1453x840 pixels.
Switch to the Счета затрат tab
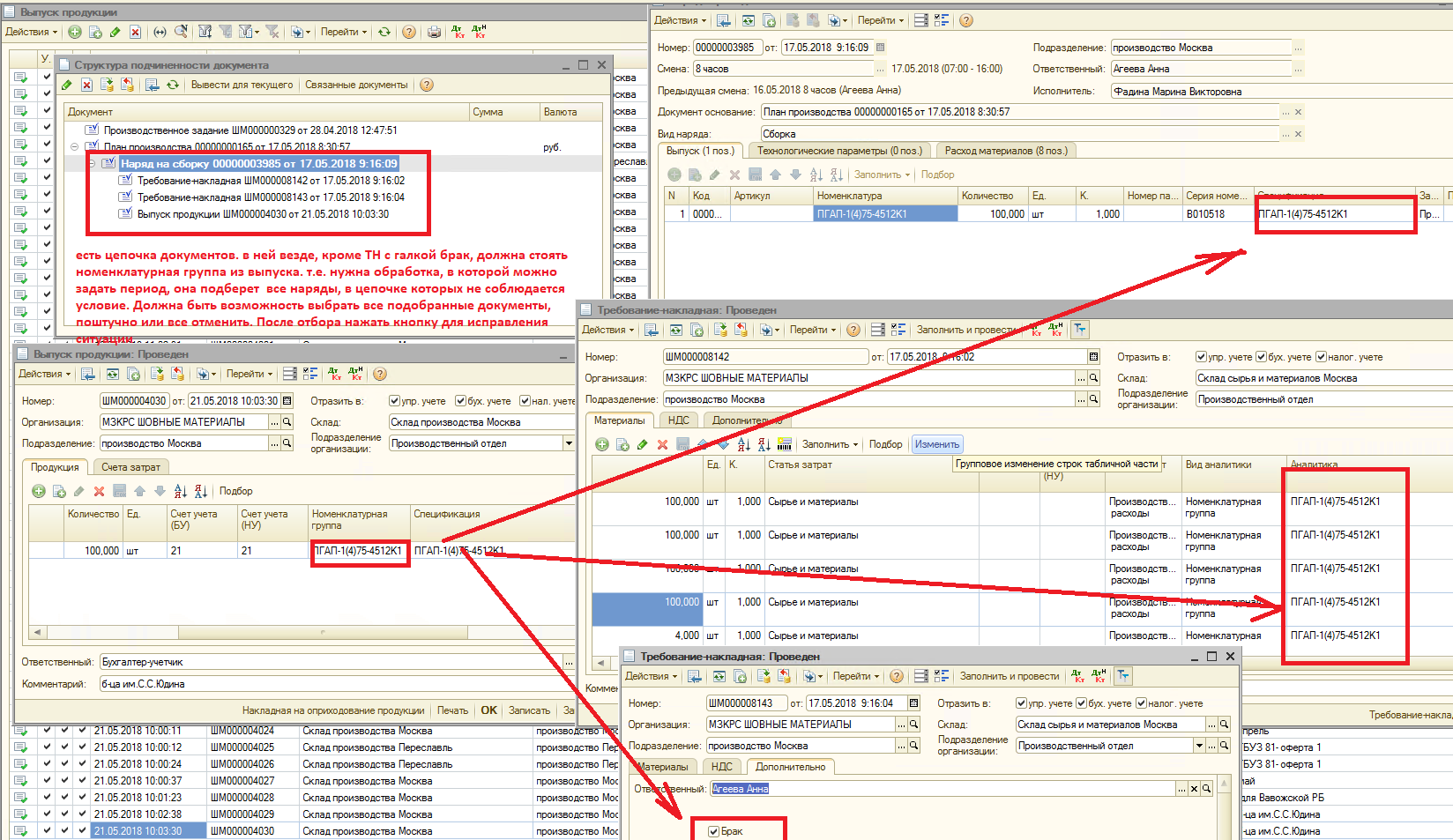click(130, 467)
